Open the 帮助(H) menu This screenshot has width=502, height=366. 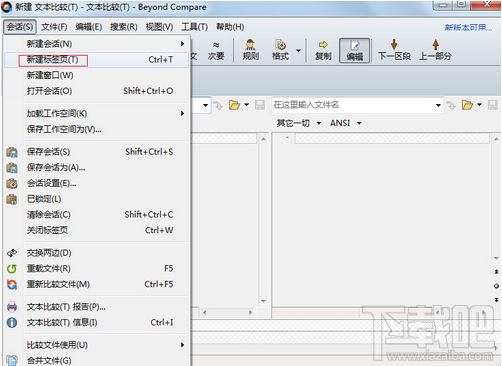(x=230, y=27)
